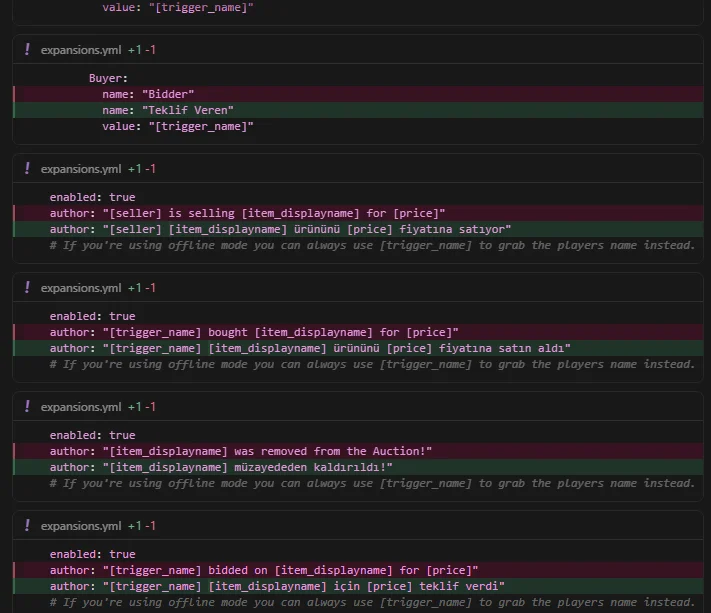
Task: Select removed line 'was removed from the Auction!'
Action: pyautogui.click(x=358, y=451)
